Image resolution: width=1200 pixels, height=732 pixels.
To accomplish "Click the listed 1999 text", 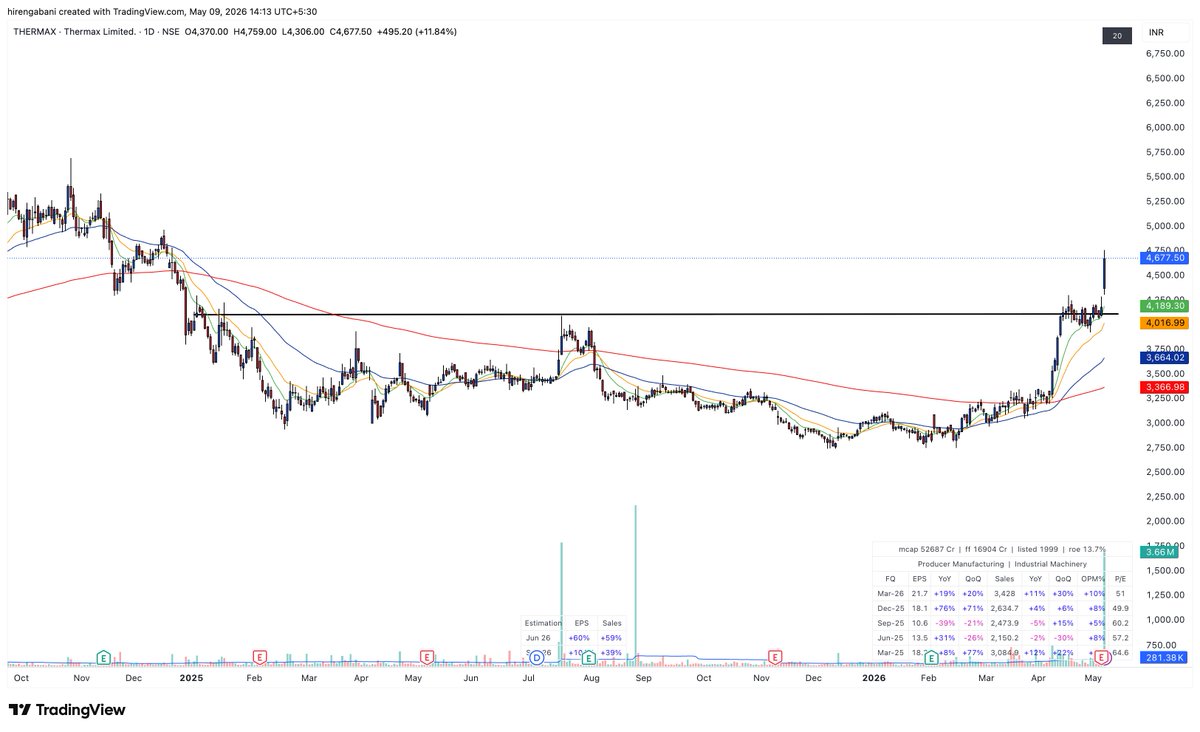I will (1036, 549).
